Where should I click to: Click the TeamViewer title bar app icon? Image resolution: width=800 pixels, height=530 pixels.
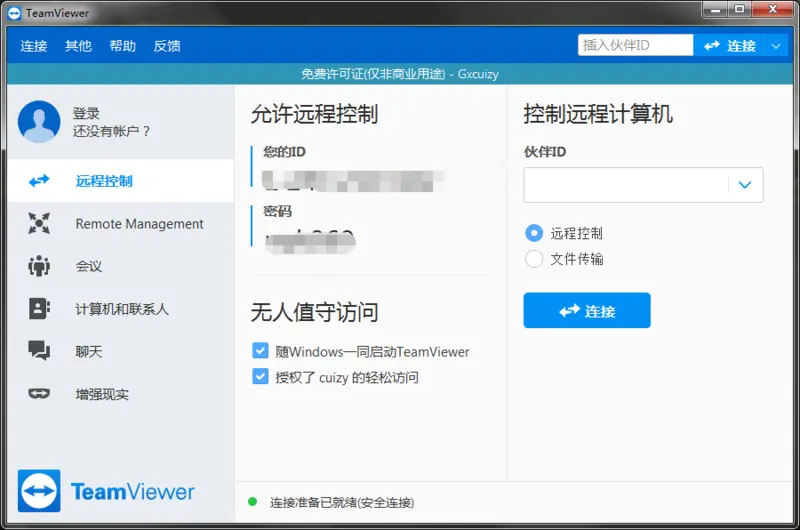[x=14, y=13]
